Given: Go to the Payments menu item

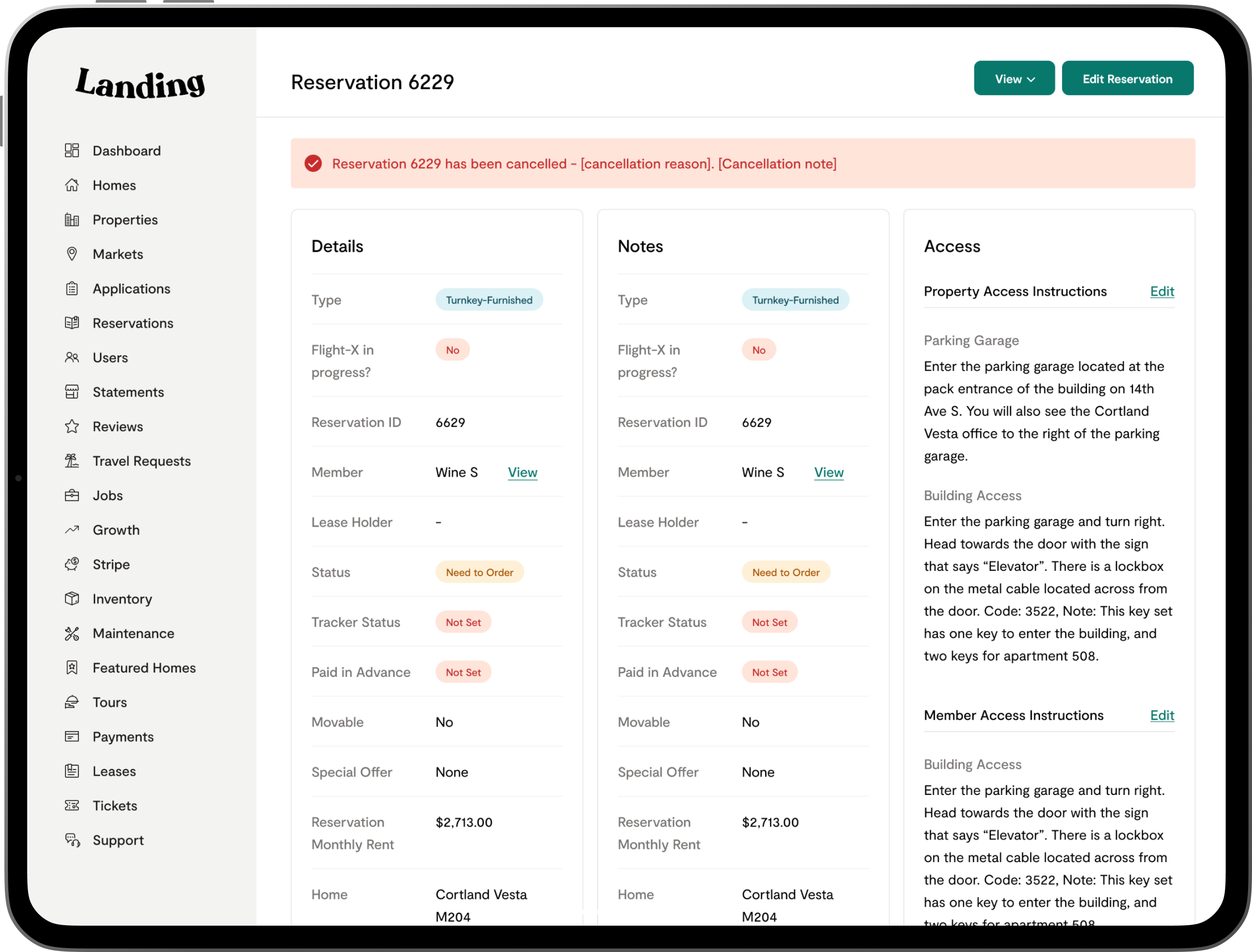Looking at the screenshot, I should tap(123, 737).
